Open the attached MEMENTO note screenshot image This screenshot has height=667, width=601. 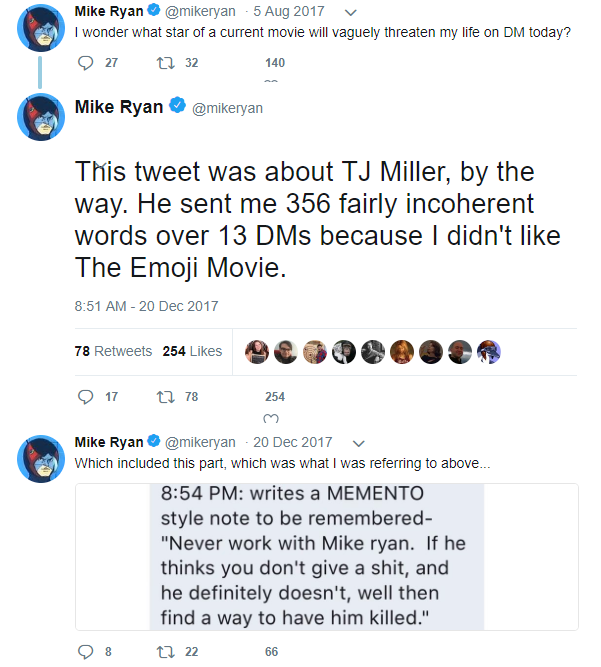[327, 557]
